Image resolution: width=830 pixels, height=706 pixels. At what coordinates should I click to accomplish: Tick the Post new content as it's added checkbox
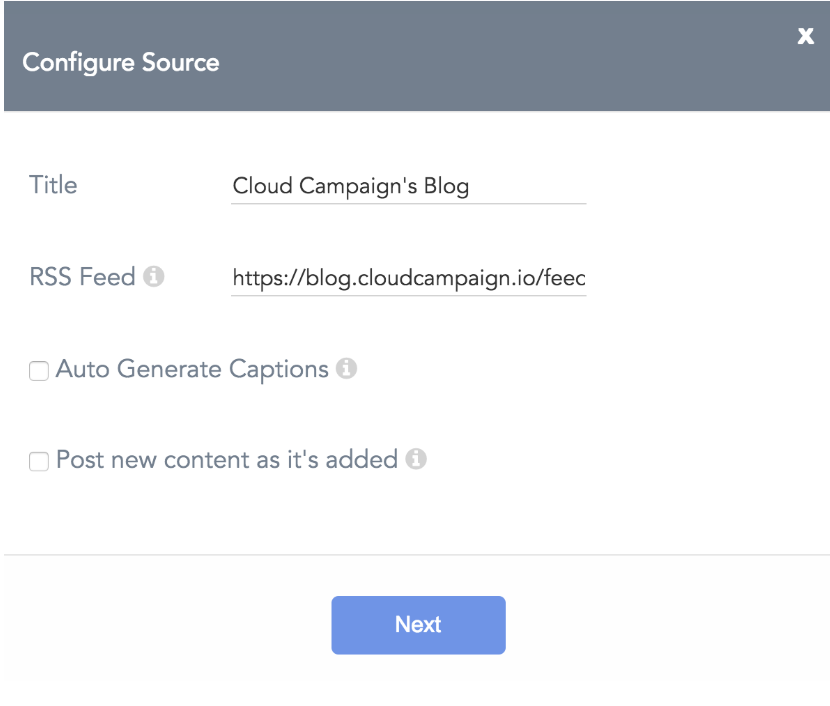click(x=39, y=461)
